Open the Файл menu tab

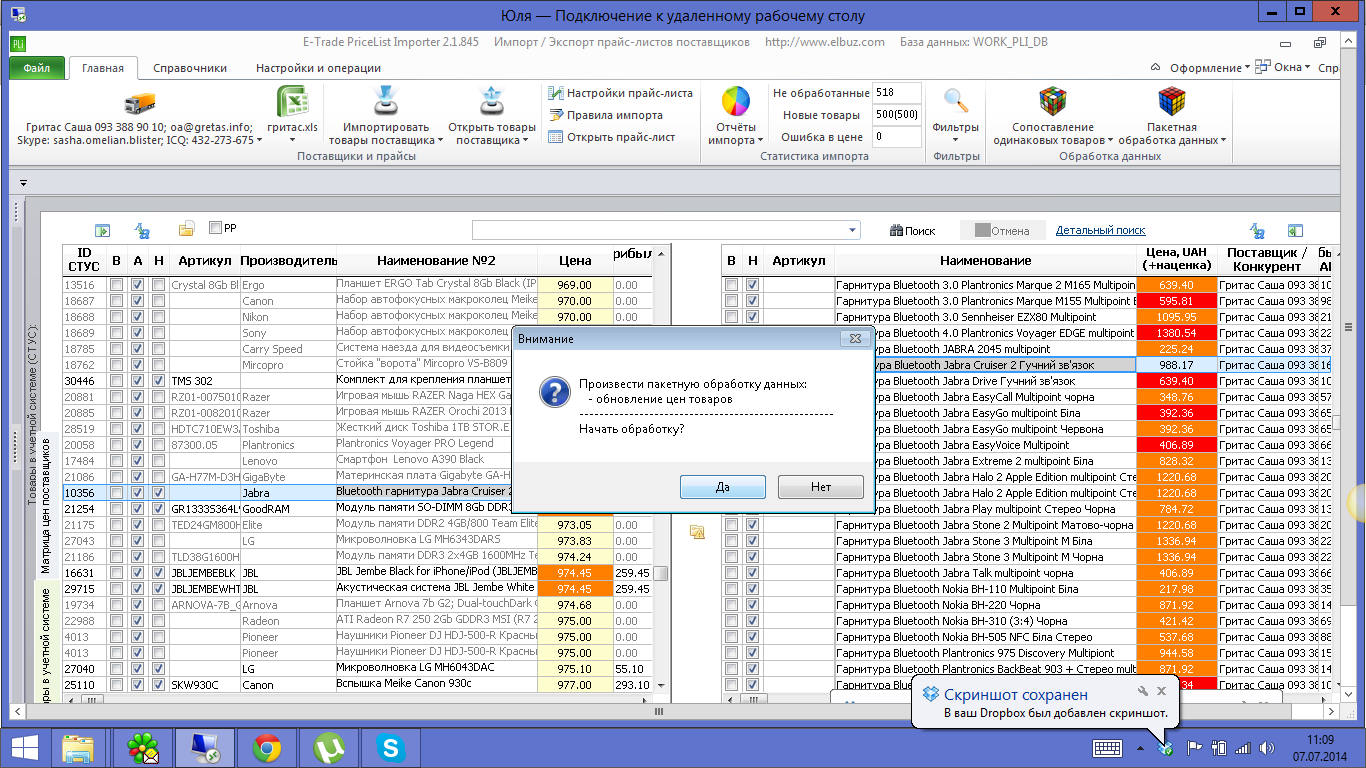[x=37, y=68]
